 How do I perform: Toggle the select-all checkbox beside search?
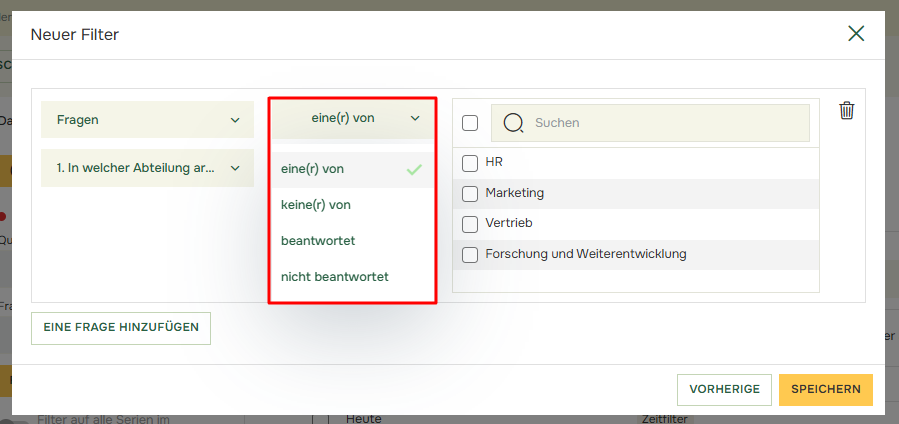pyautogui.click(x=470, y=123)
